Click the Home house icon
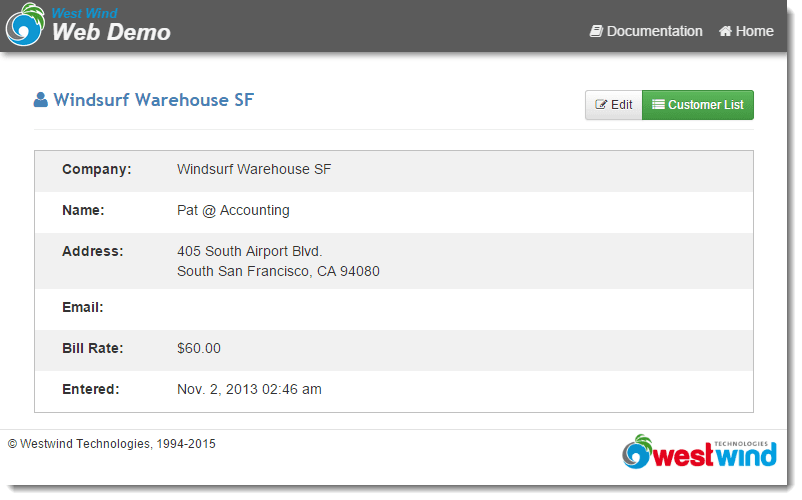The width and height of the screenshot is (802, 500). pos(725,31)
